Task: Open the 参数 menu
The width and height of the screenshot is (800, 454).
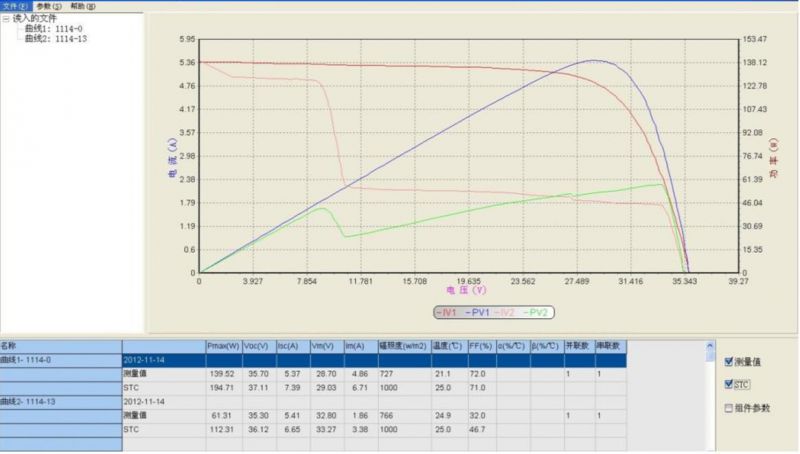Action: point(49,5)
